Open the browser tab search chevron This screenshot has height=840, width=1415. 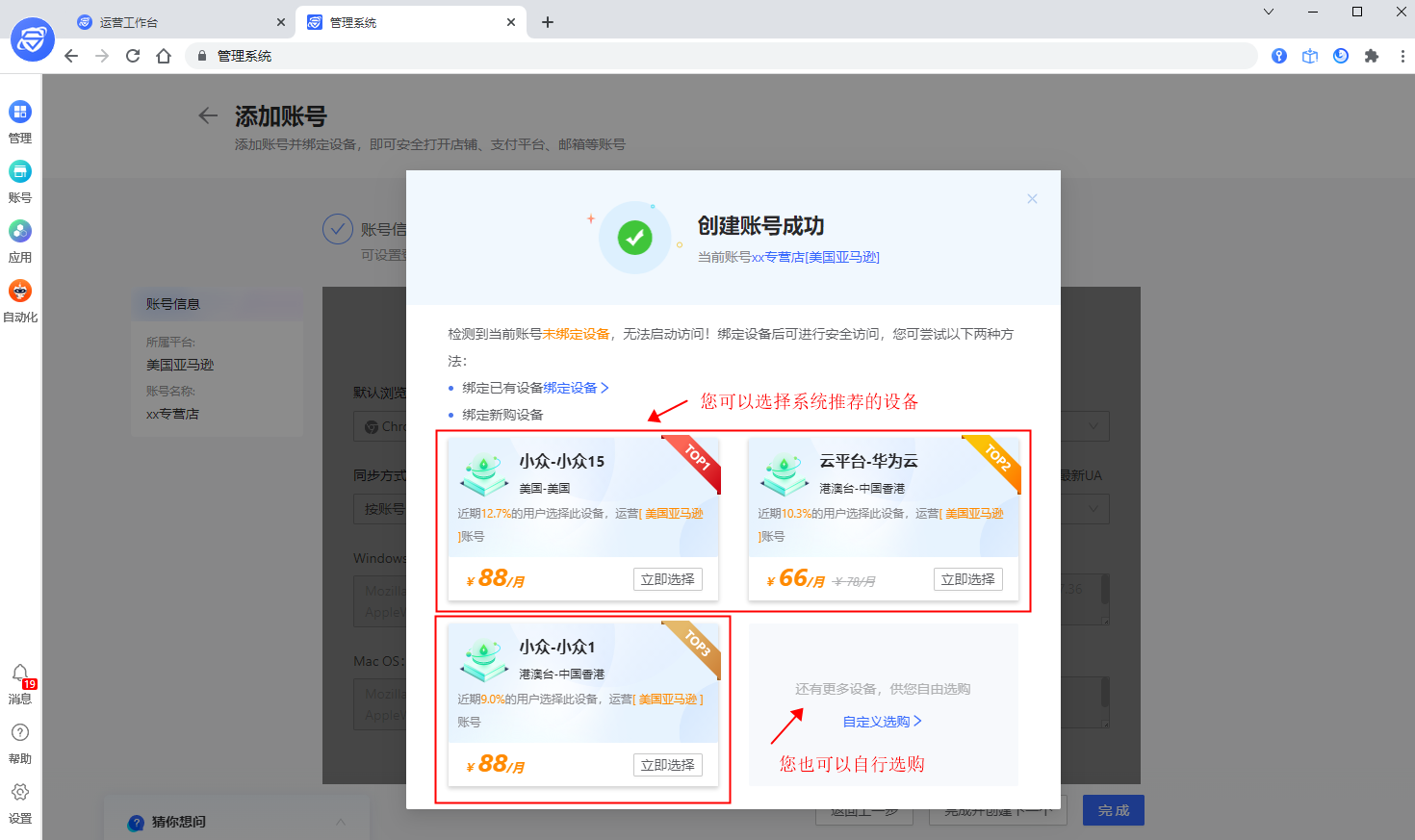(x=1268, y=13)
